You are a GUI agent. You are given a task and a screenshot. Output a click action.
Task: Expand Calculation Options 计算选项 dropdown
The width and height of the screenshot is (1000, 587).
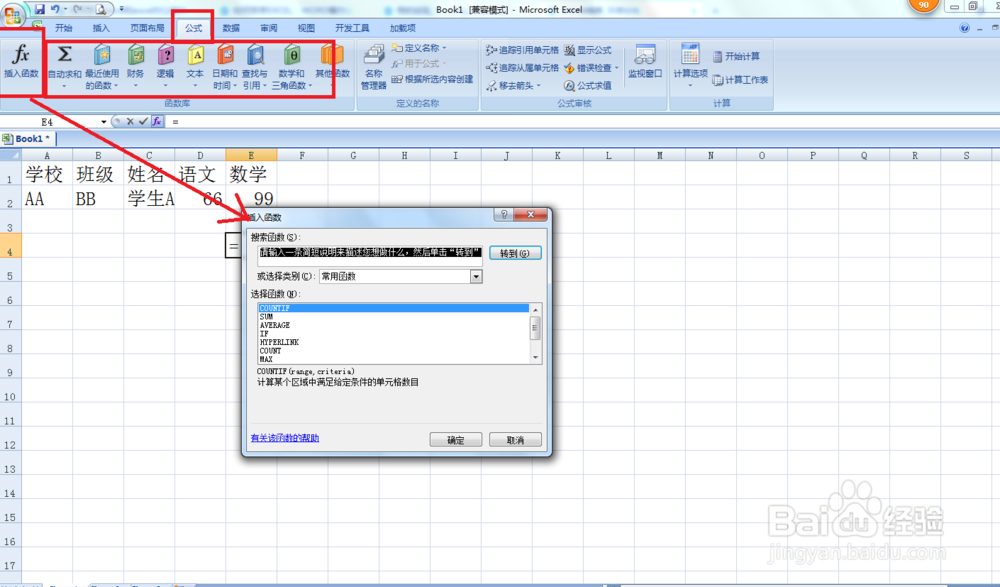(691, 85)
